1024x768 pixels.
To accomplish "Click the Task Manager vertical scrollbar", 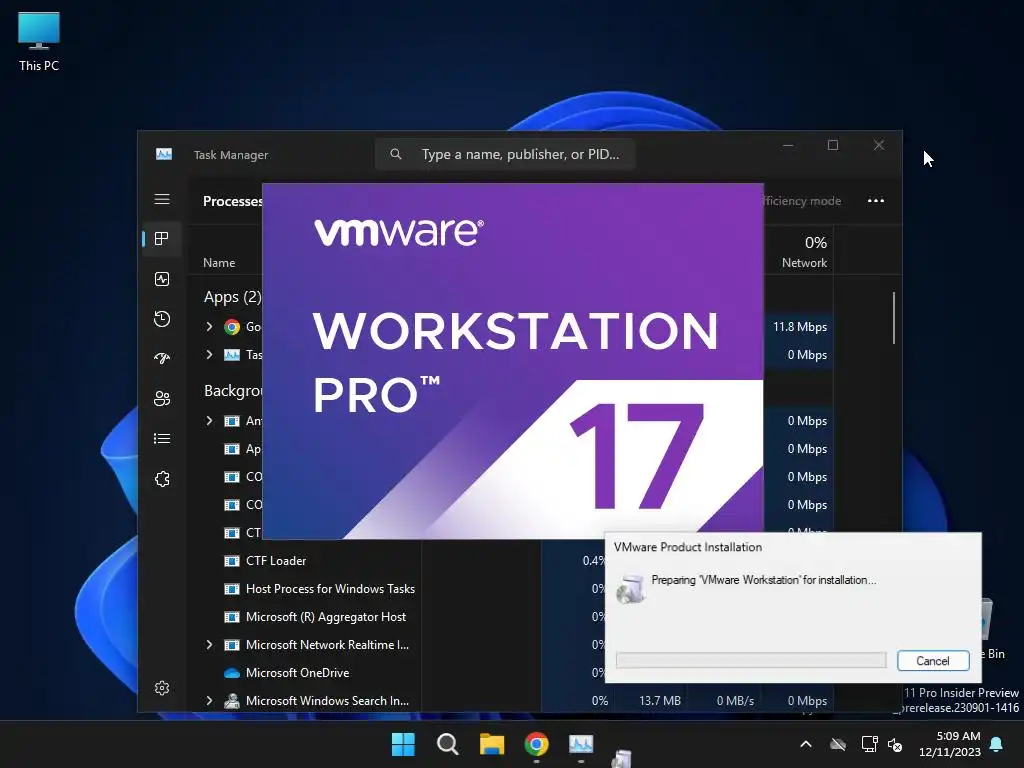I will click(x=893, y=318).
